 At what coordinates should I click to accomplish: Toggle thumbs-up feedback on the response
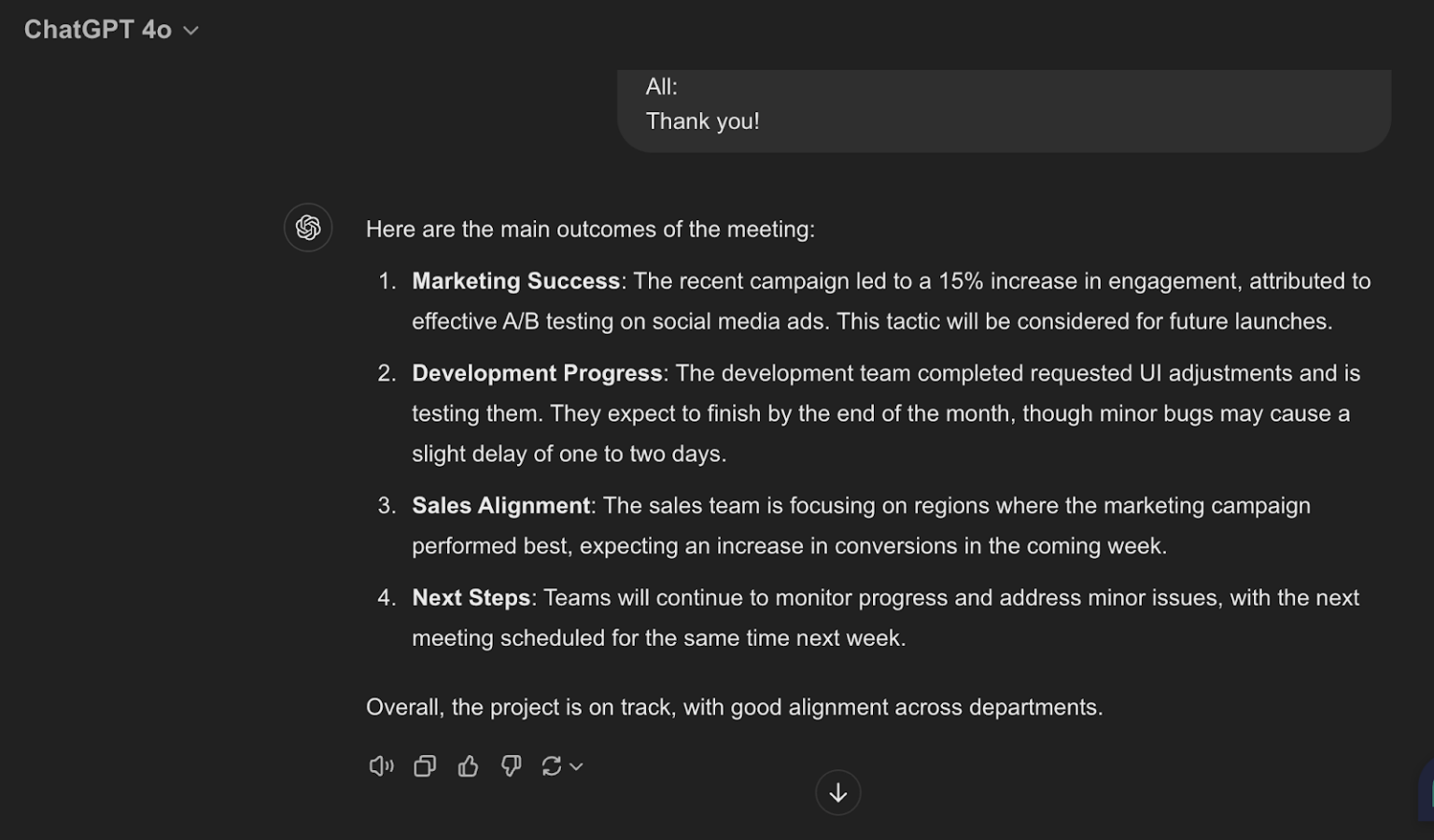tap(468, 765)
